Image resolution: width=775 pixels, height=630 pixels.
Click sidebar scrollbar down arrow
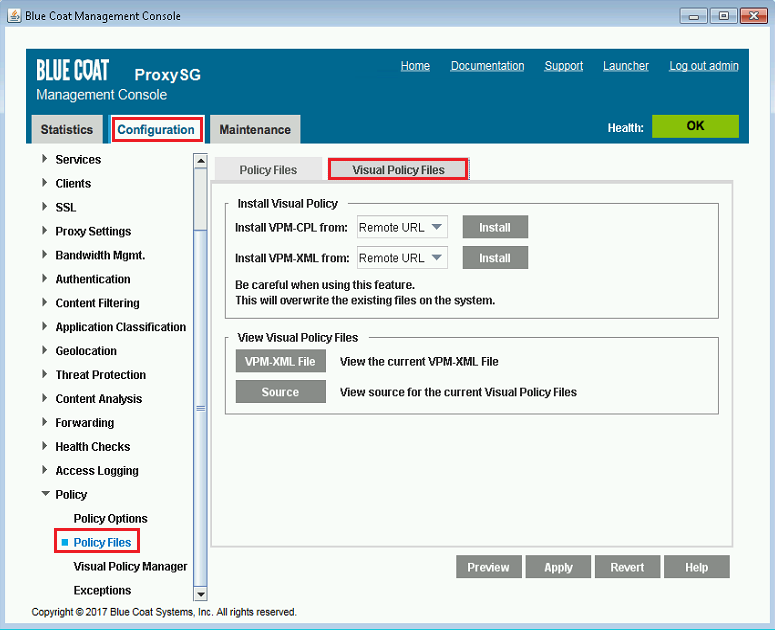(201, 594)
